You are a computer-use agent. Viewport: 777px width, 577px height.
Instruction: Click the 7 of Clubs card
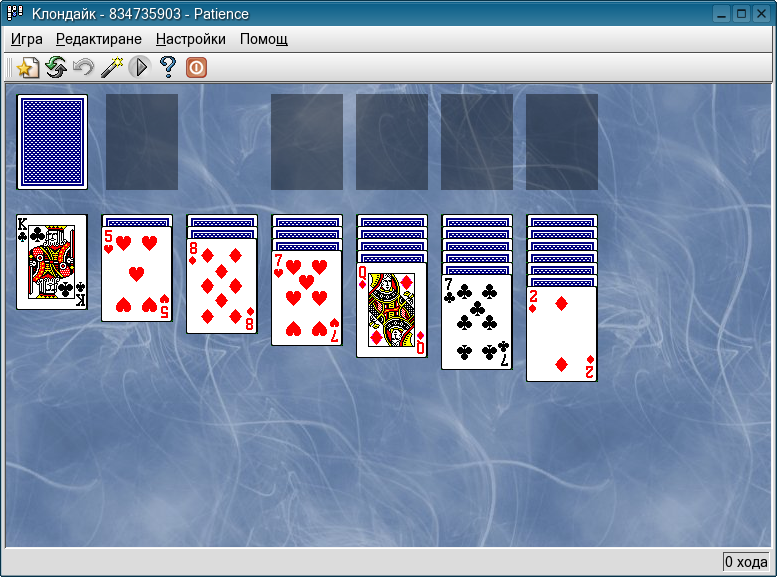(477, 323)
